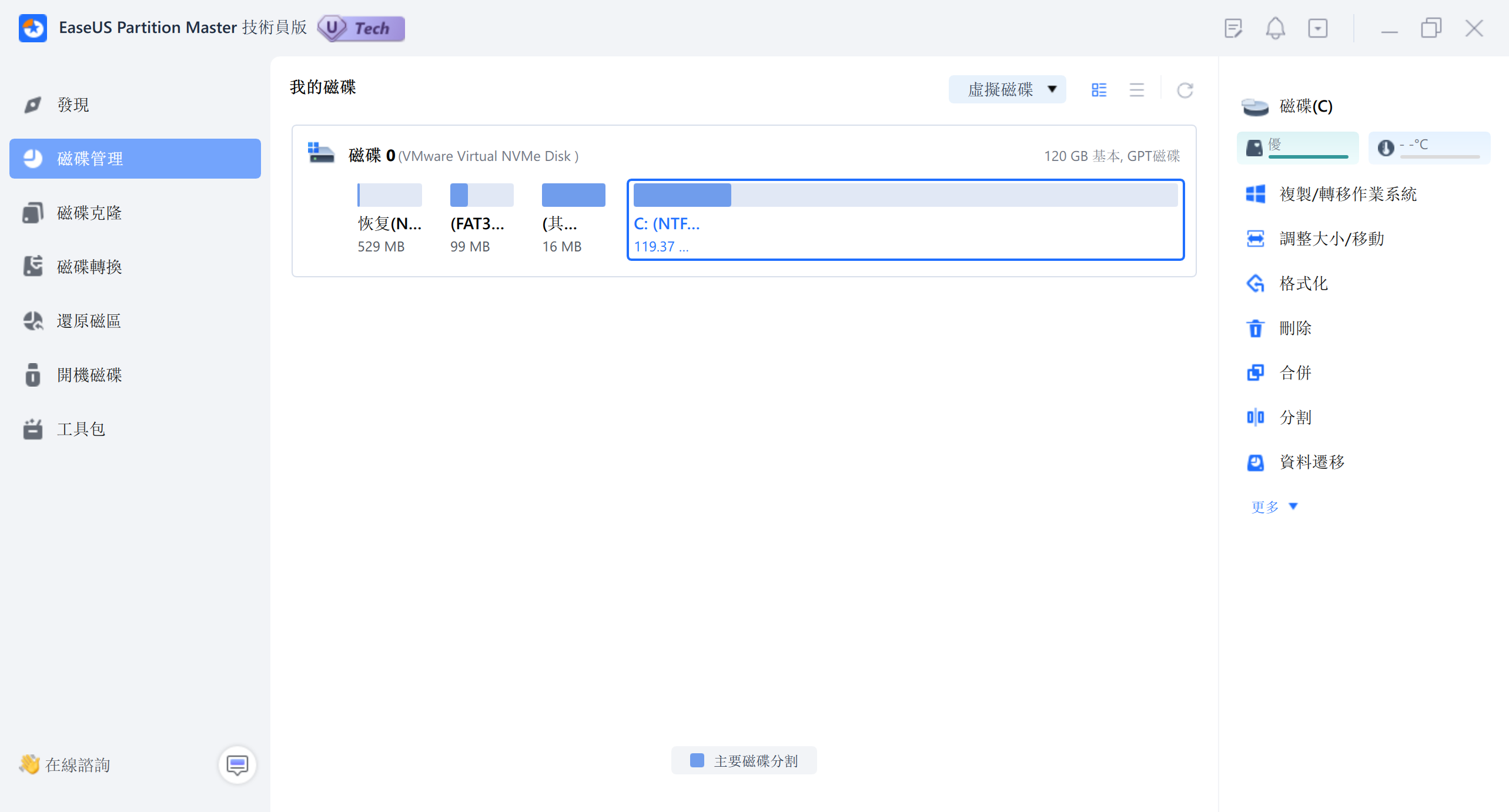1509x812 pixels.
Task: Select the 恢复 529 MB partition
Action: tap(389, 219)
